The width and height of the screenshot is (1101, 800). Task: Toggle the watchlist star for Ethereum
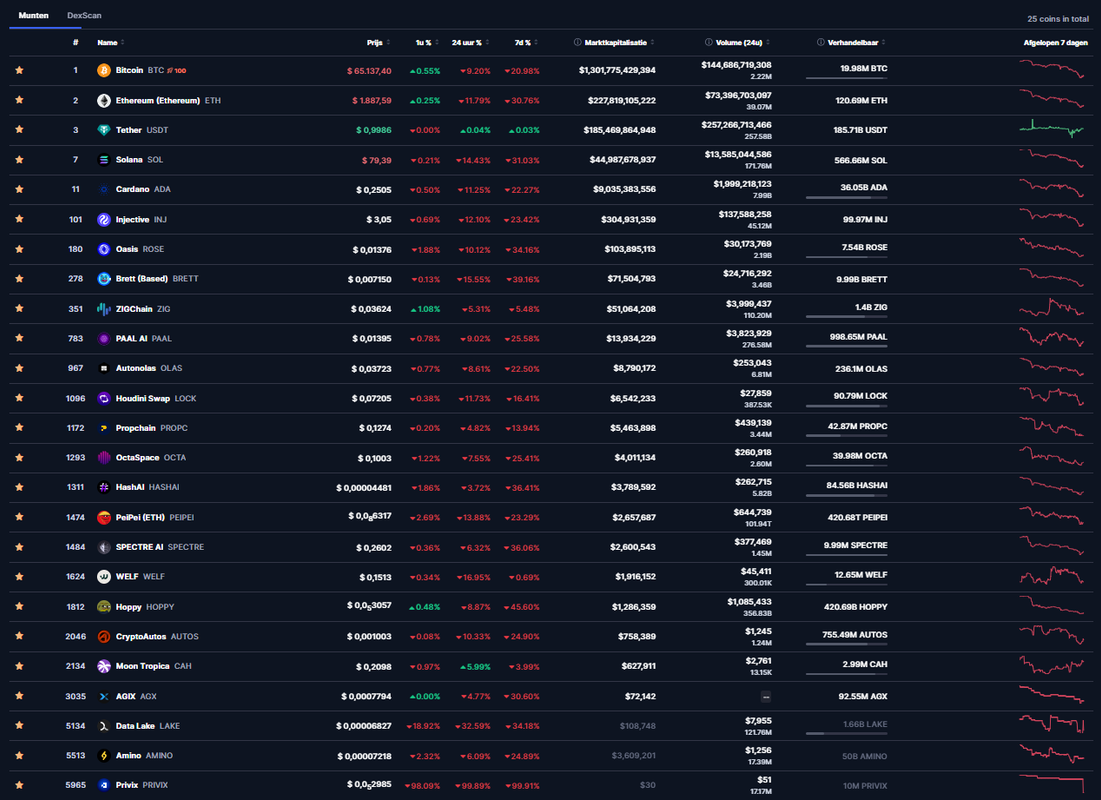coord(20,100)
